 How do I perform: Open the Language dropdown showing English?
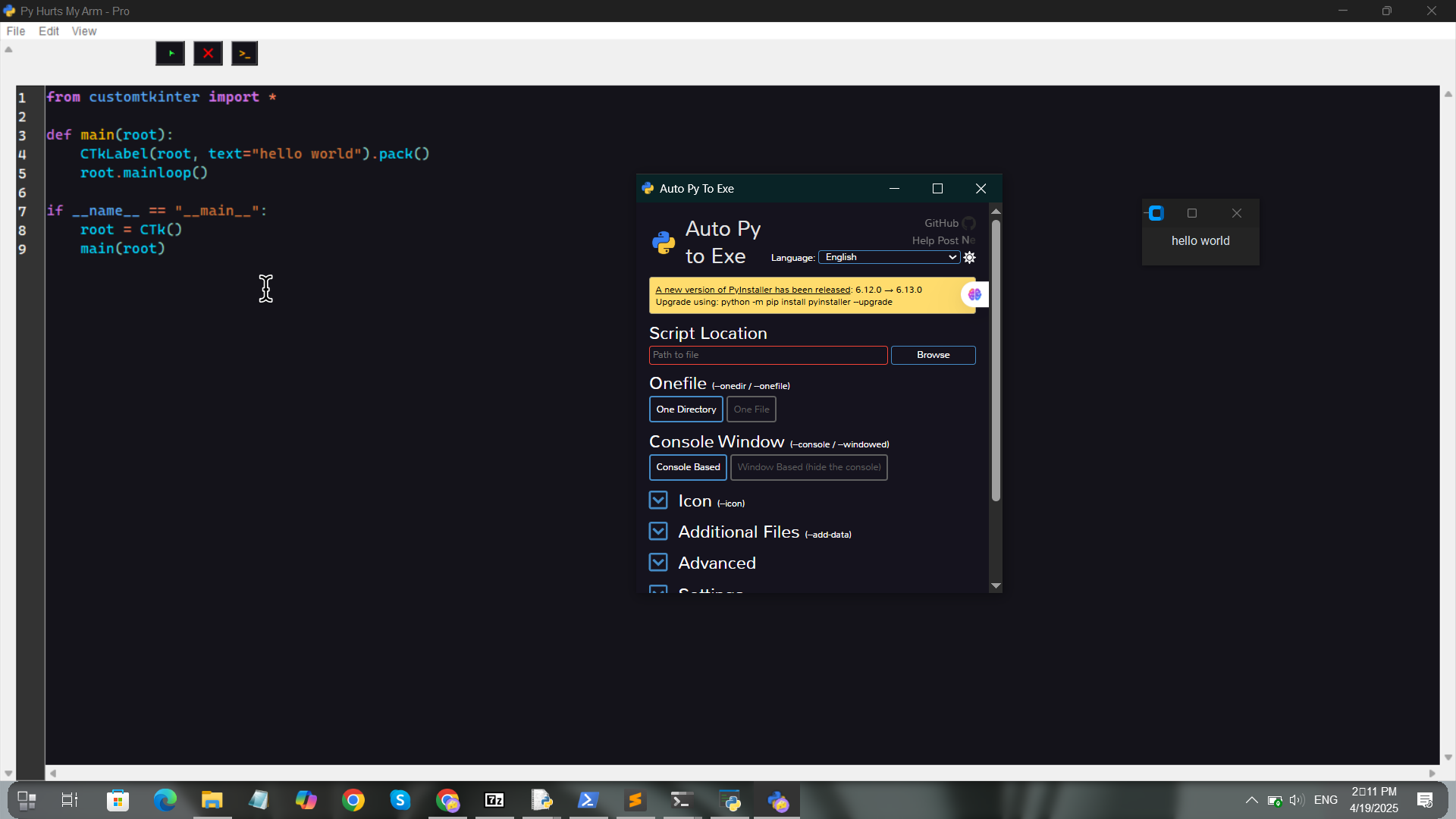(x=889, y=257)
